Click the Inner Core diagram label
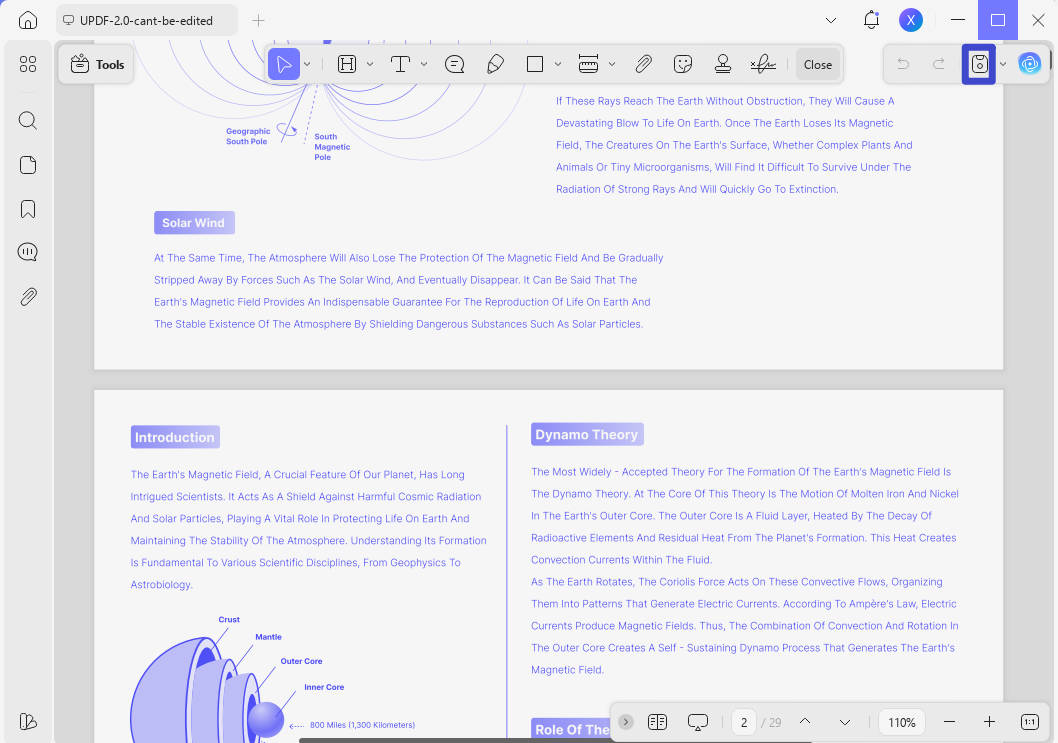 324,687
